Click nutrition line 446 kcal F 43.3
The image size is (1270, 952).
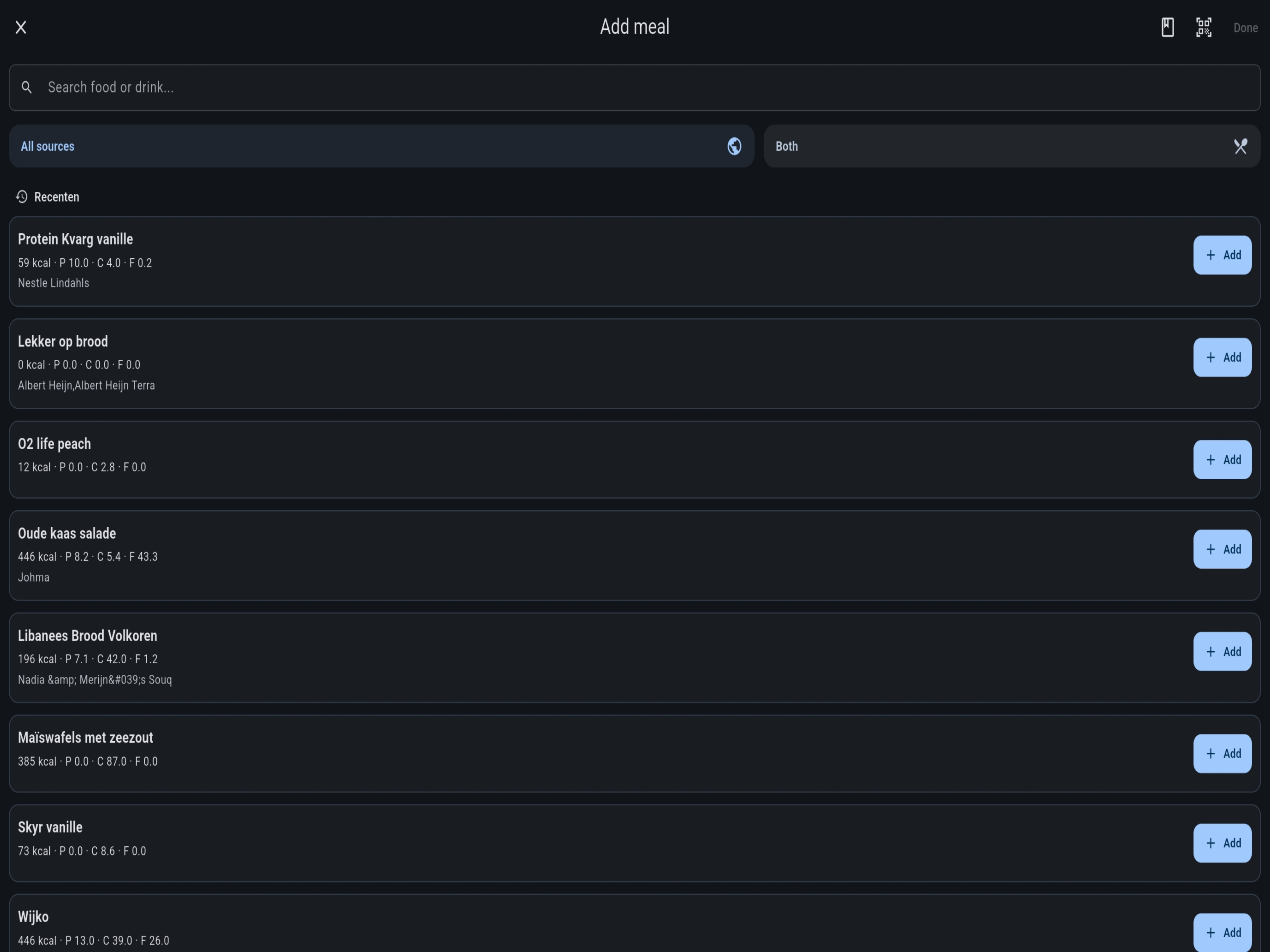[x=88, y=557]
